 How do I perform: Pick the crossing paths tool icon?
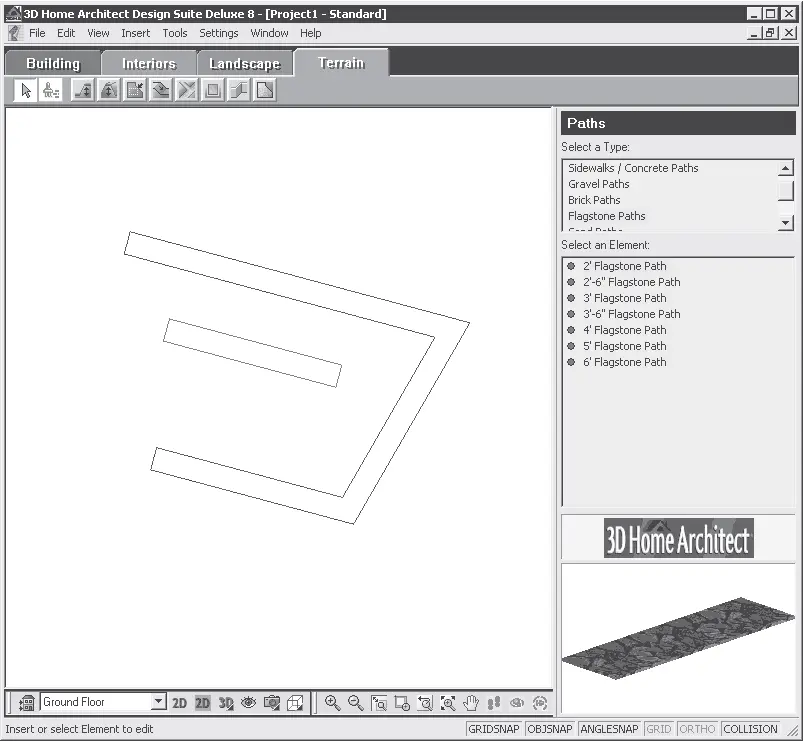(x=187, y=91)
